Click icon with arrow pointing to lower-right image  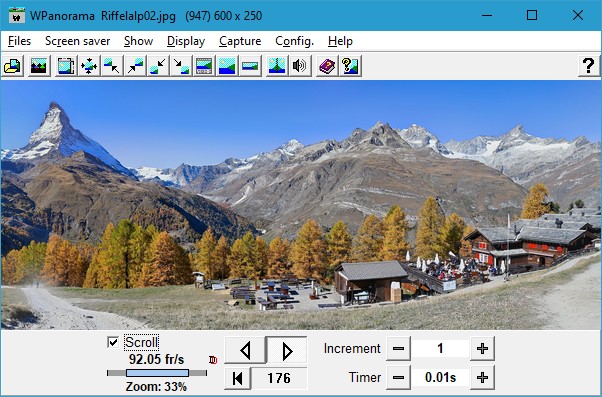point(181,66)
